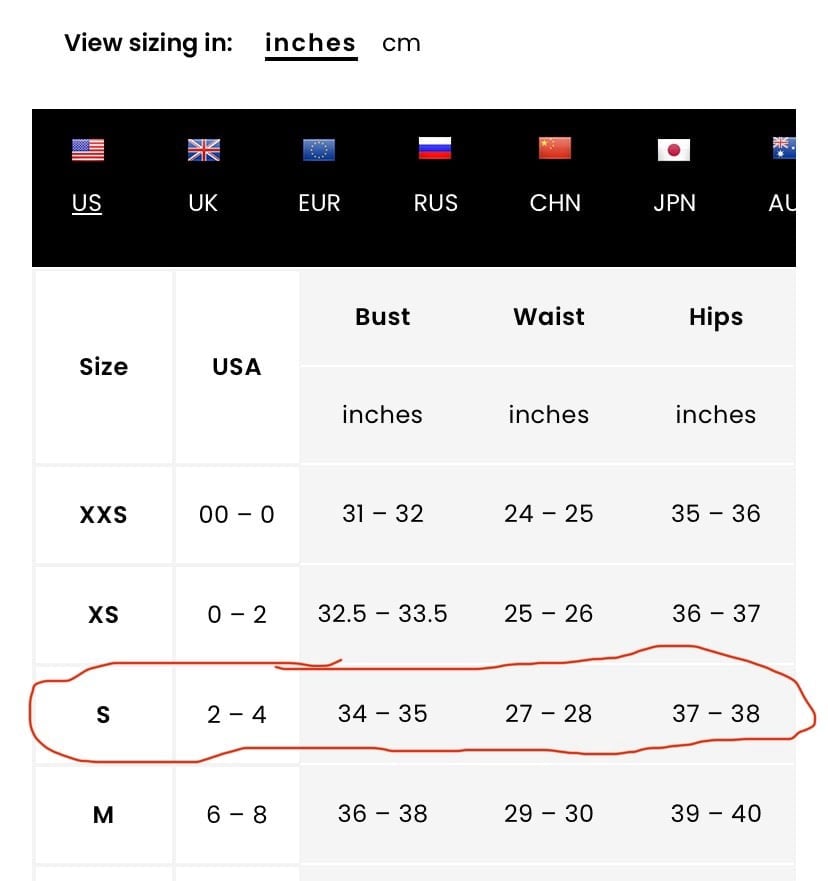Viewport: 828px width, 881px height.
Task: Select the S size row label
Action: [103, 715]
